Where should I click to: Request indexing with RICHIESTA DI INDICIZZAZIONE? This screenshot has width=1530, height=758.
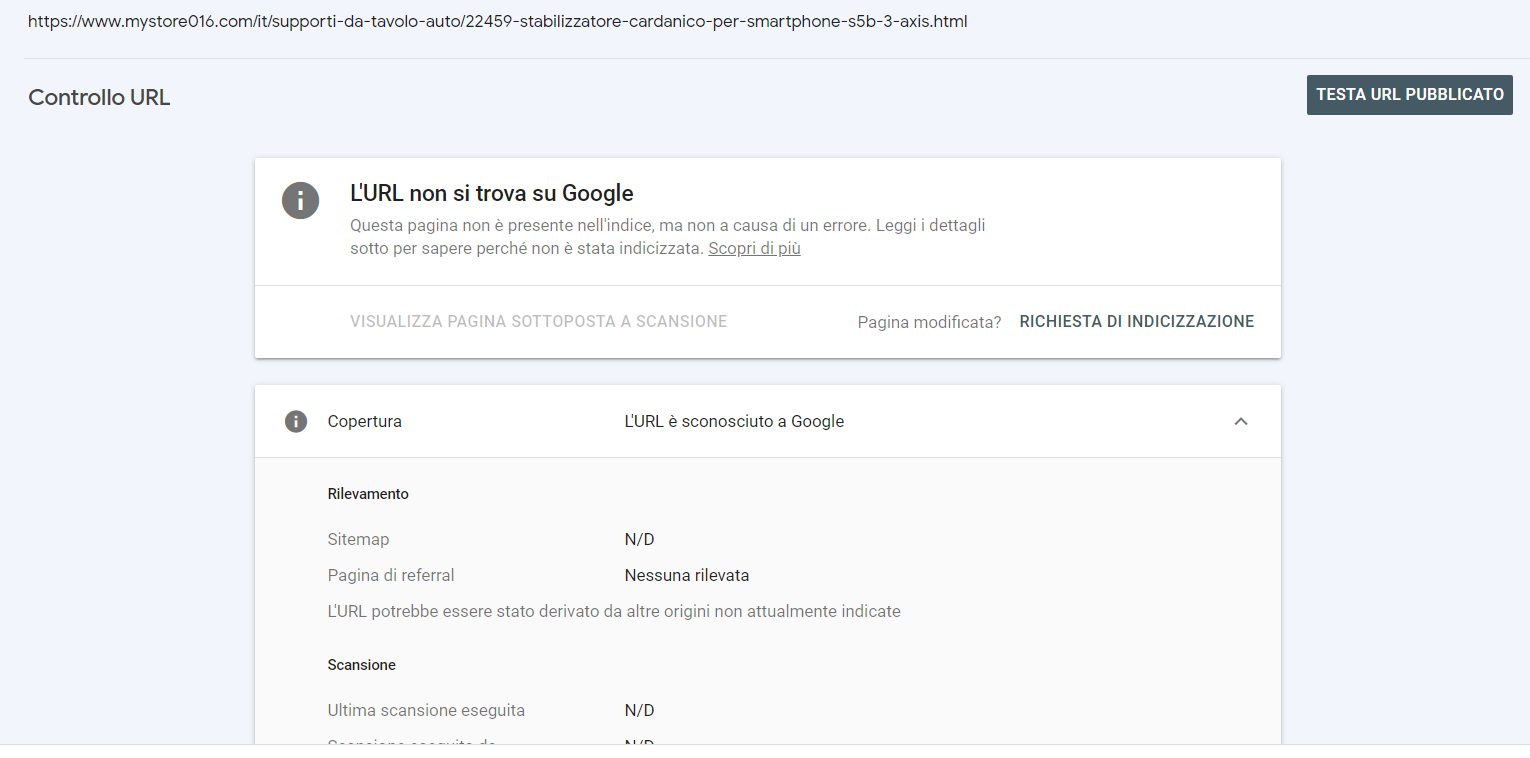coord(1136,322)
